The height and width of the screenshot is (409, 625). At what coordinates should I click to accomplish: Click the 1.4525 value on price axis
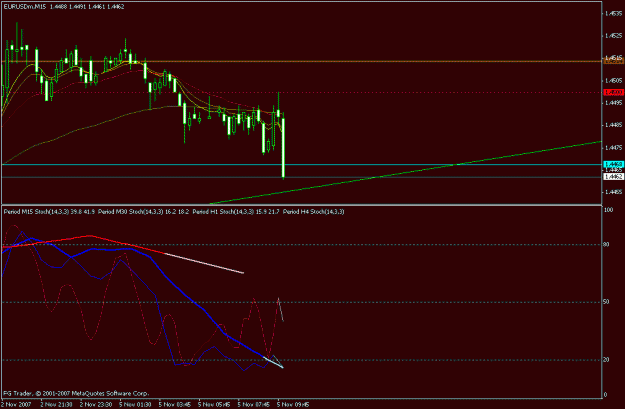pyautogui.click(x=613, y=36)
